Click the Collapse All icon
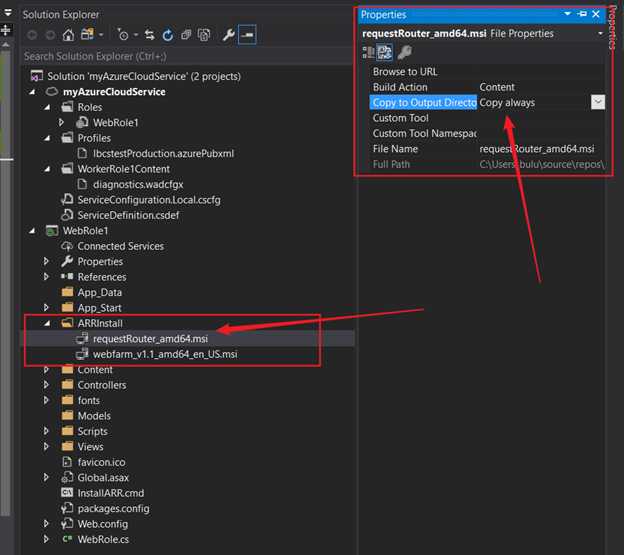 (186, 35)
